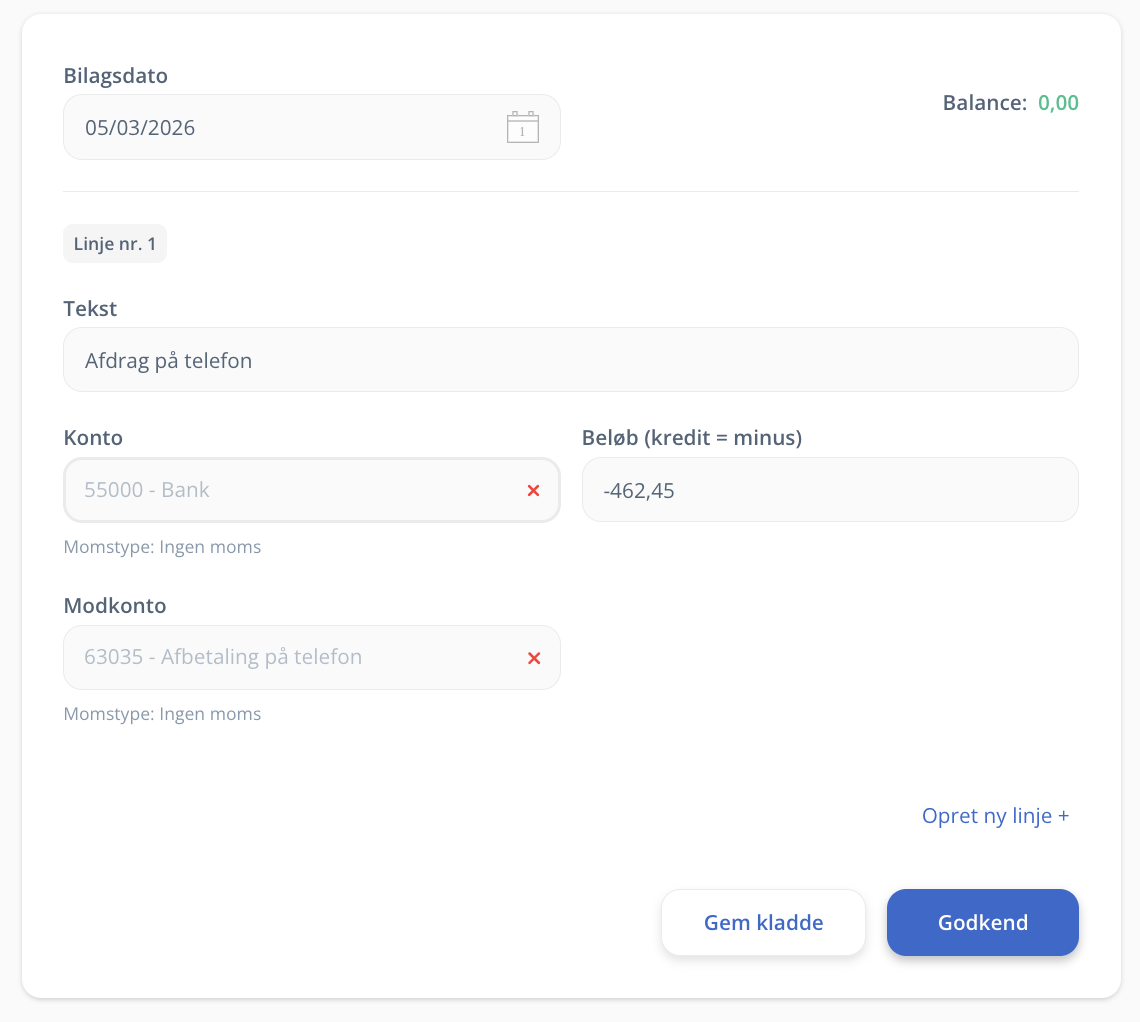
Task: Open the Modkonto dropdown showing 63035
Action: click(x=290, y=658)
